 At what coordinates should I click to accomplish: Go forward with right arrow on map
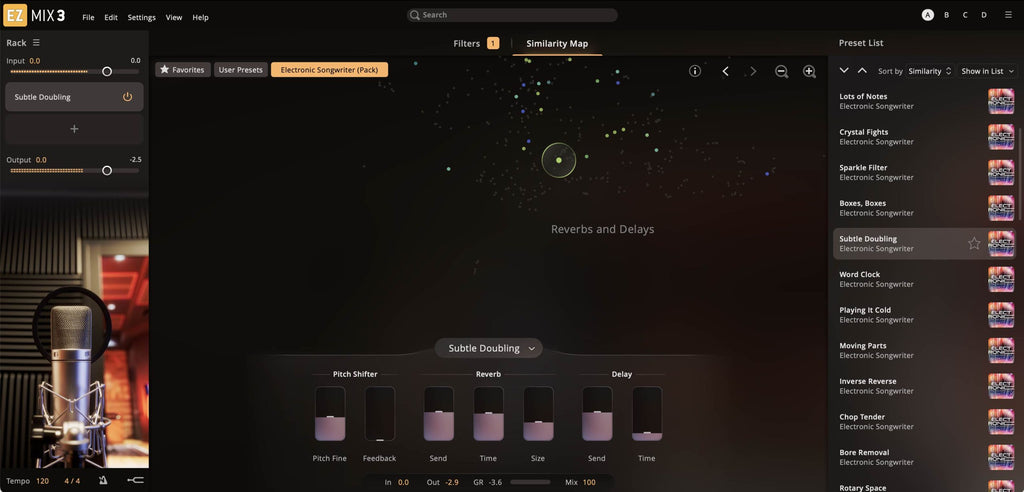[753, 71]
